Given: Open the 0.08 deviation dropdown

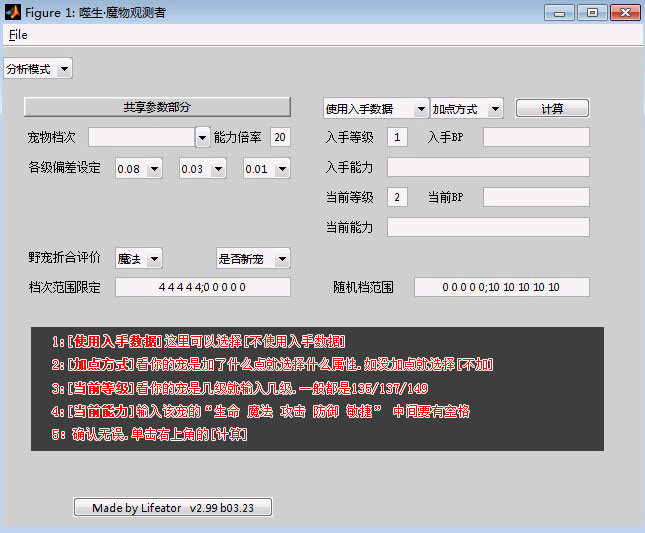Looking at the screenshot, I should tap(138, 169).
